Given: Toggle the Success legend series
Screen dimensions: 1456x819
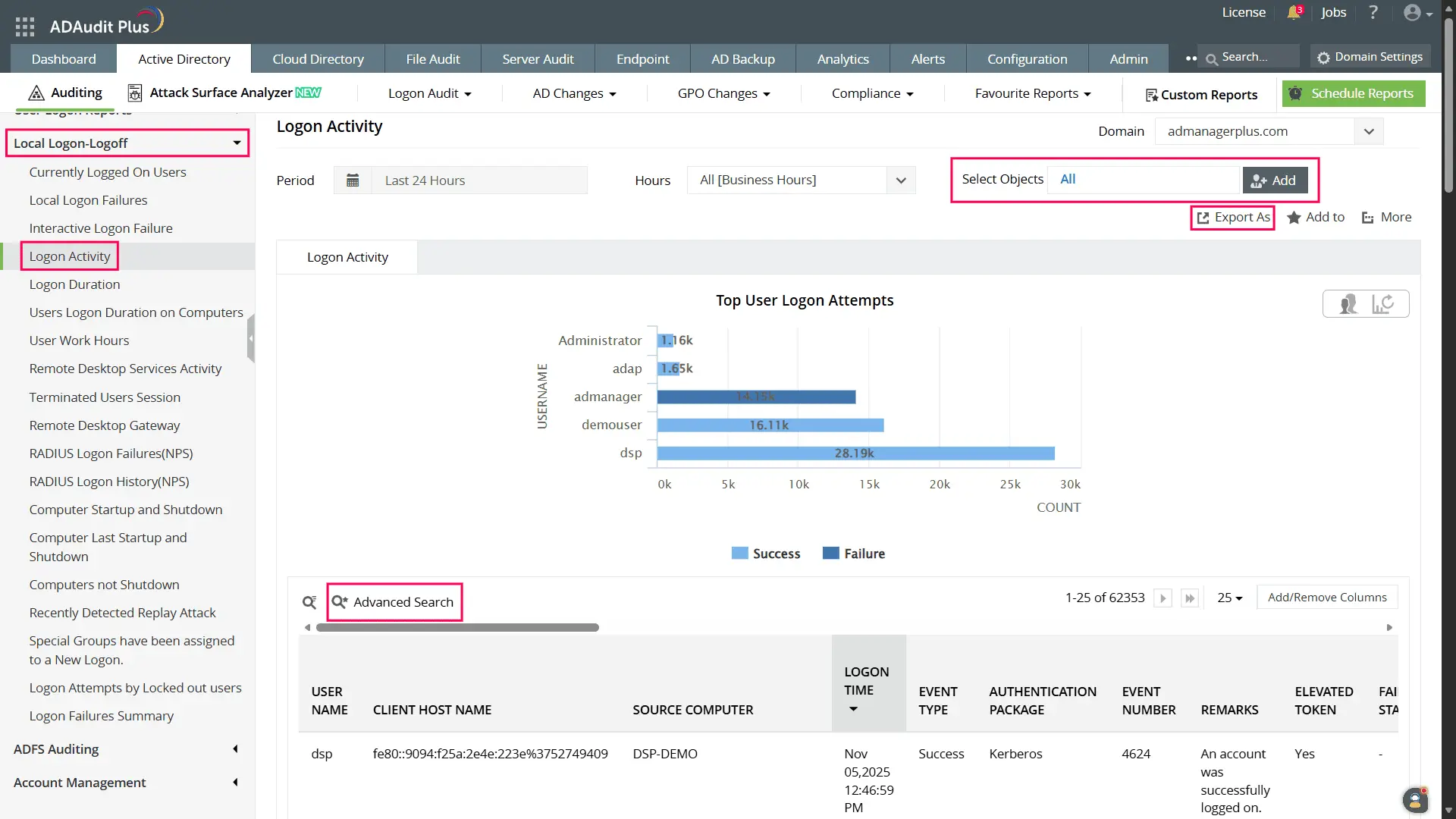Looking at the screenshot, I should (766, 554).
